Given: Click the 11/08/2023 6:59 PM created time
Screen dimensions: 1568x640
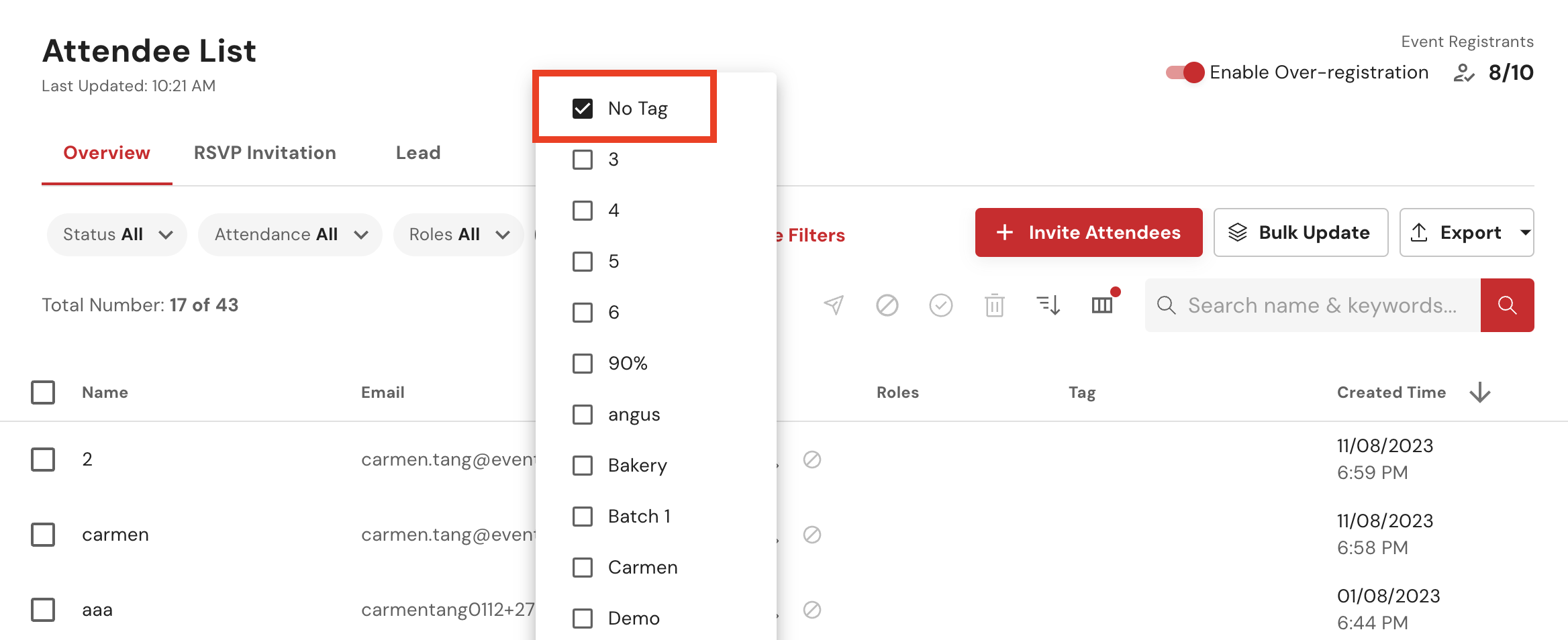Looking at the screenshot, I should pos(1385,460).
